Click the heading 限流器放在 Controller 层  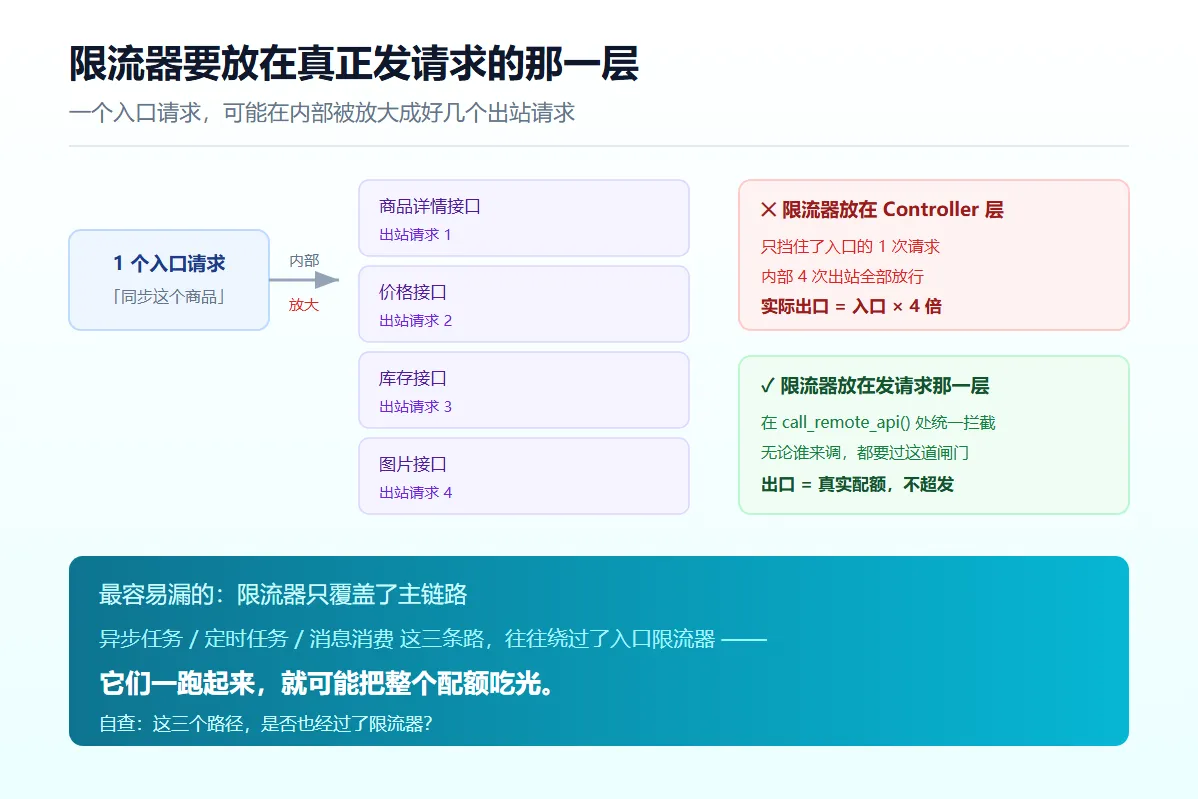[x=892, y=209]
